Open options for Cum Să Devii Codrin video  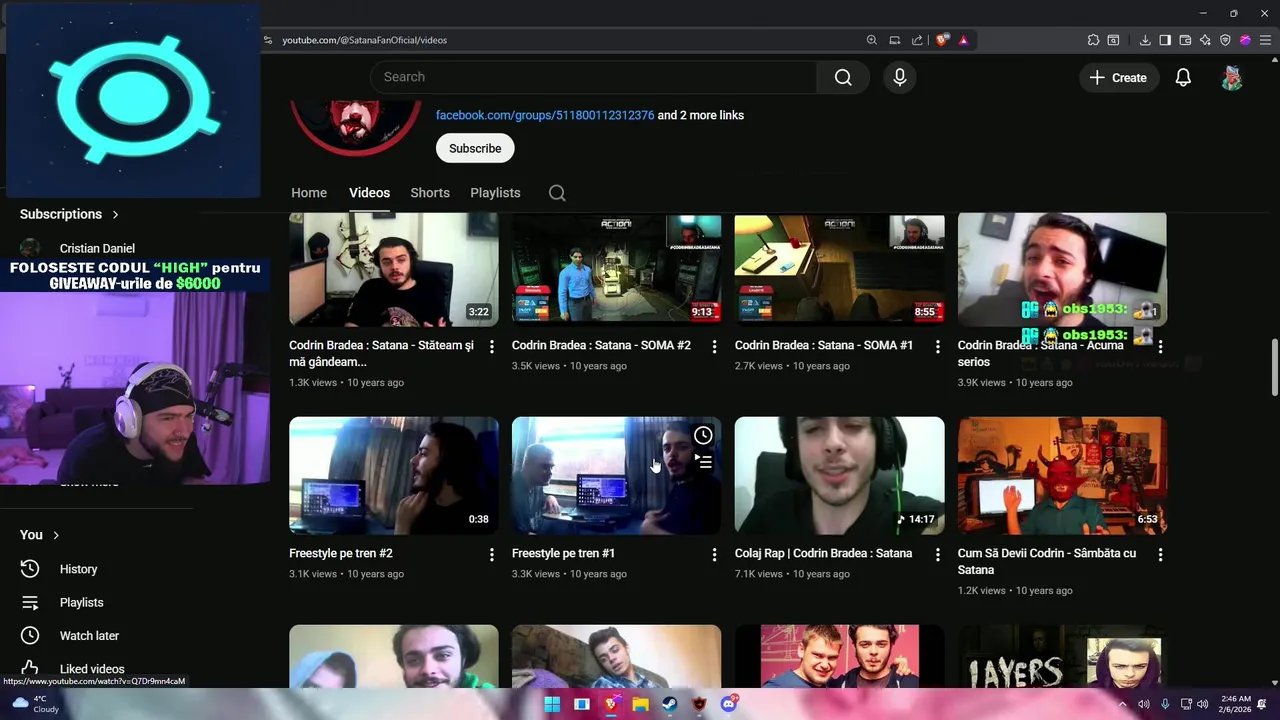pos(1160,554)
